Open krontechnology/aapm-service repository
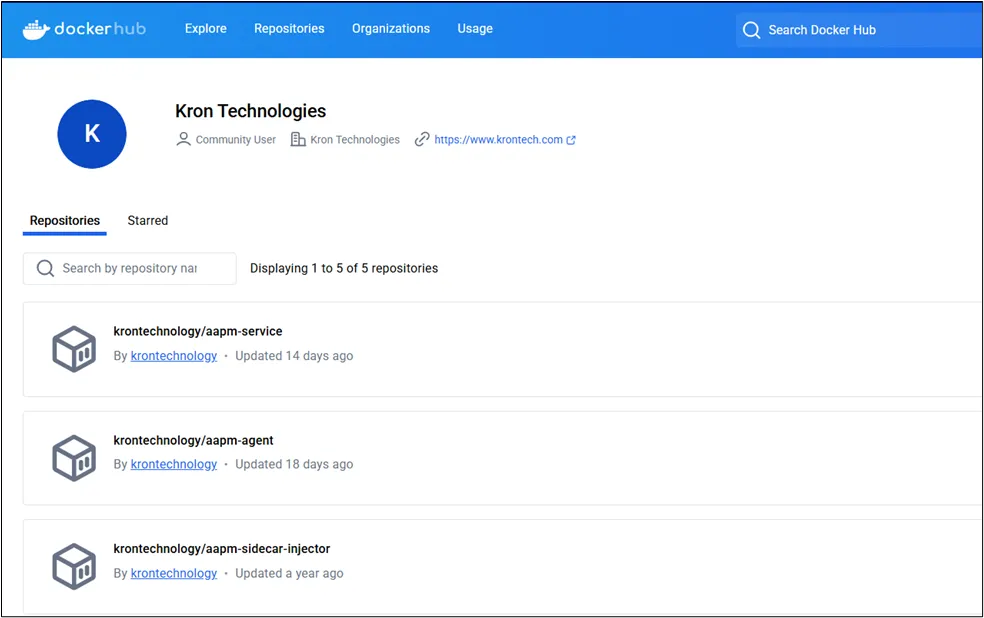Viewport: 984px width, 618px height. 198,331
